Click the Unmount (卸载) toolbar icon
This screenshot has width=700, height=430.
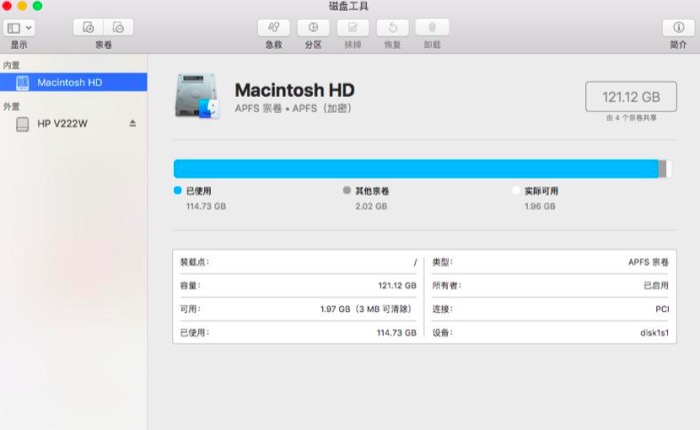tap(432, 28)
